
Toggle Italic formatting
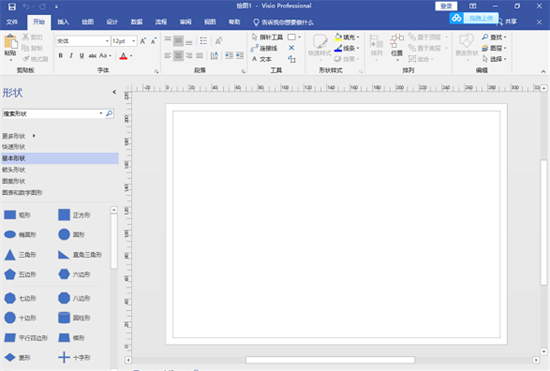coord(71,56)
